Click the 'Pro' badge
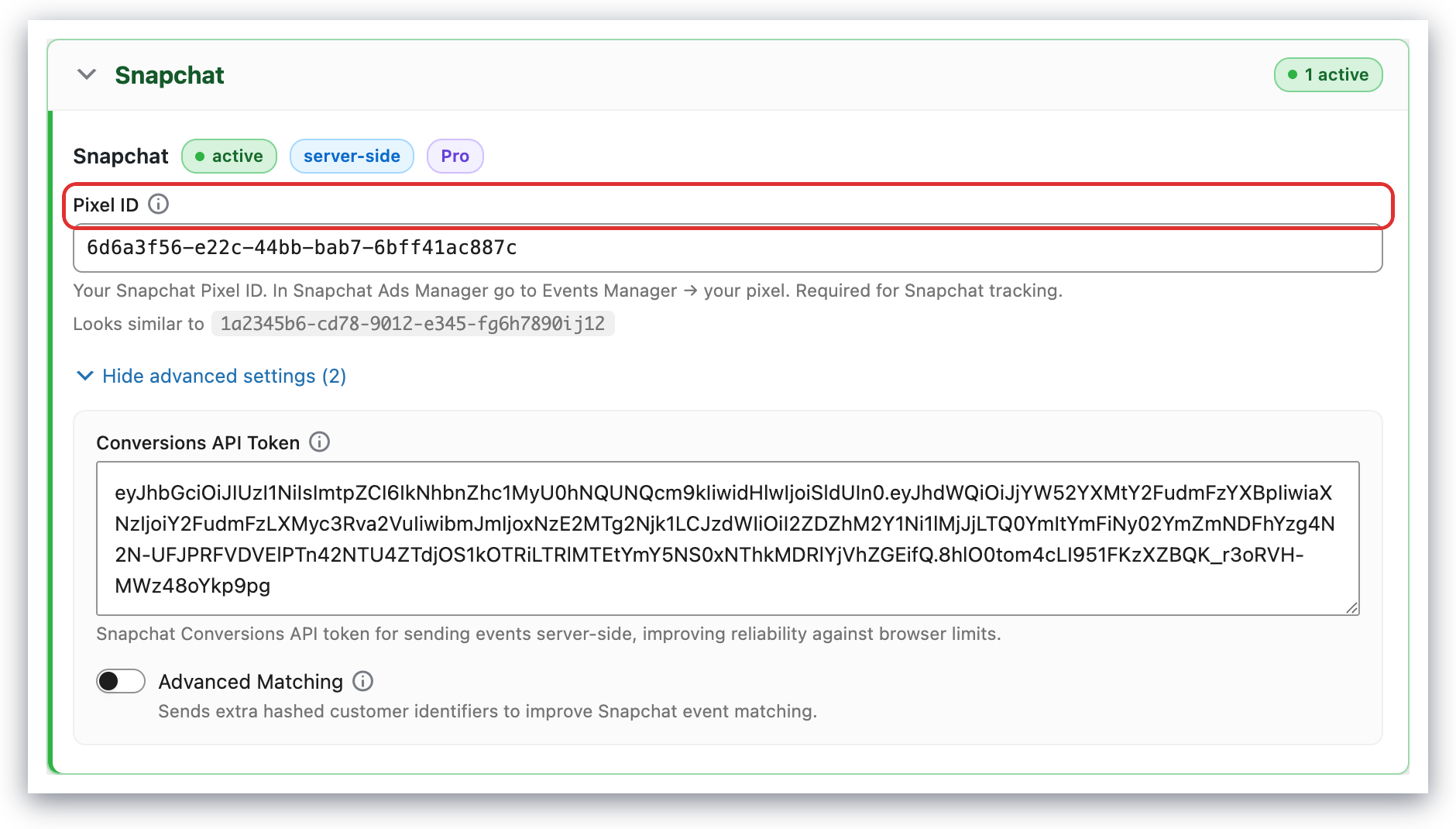The image size is (1456, 829). 455,156
